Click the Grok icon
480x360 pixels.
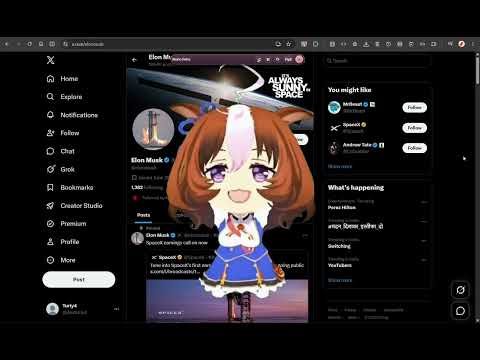click(x=50, y=169)
